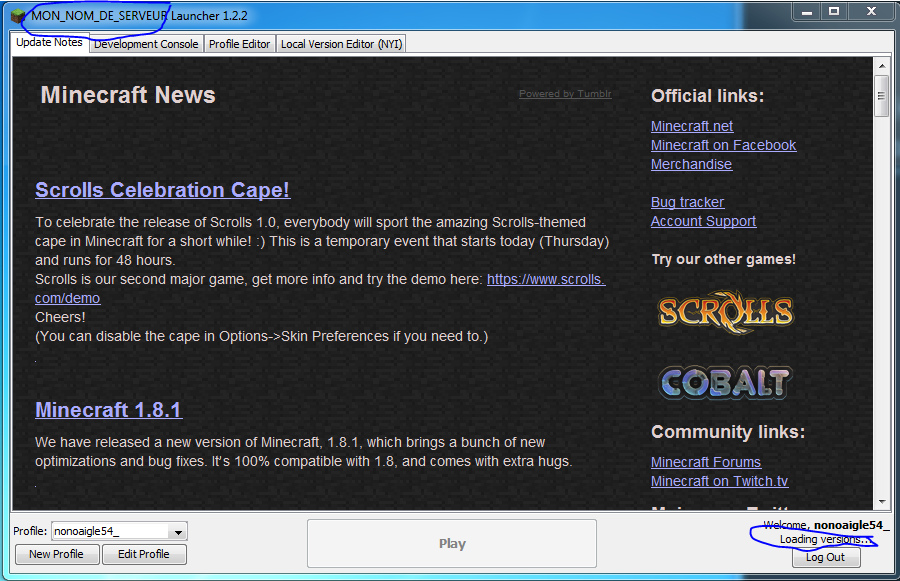Open the Local Version Editor (NYI) tab

(x=342, y=44)
